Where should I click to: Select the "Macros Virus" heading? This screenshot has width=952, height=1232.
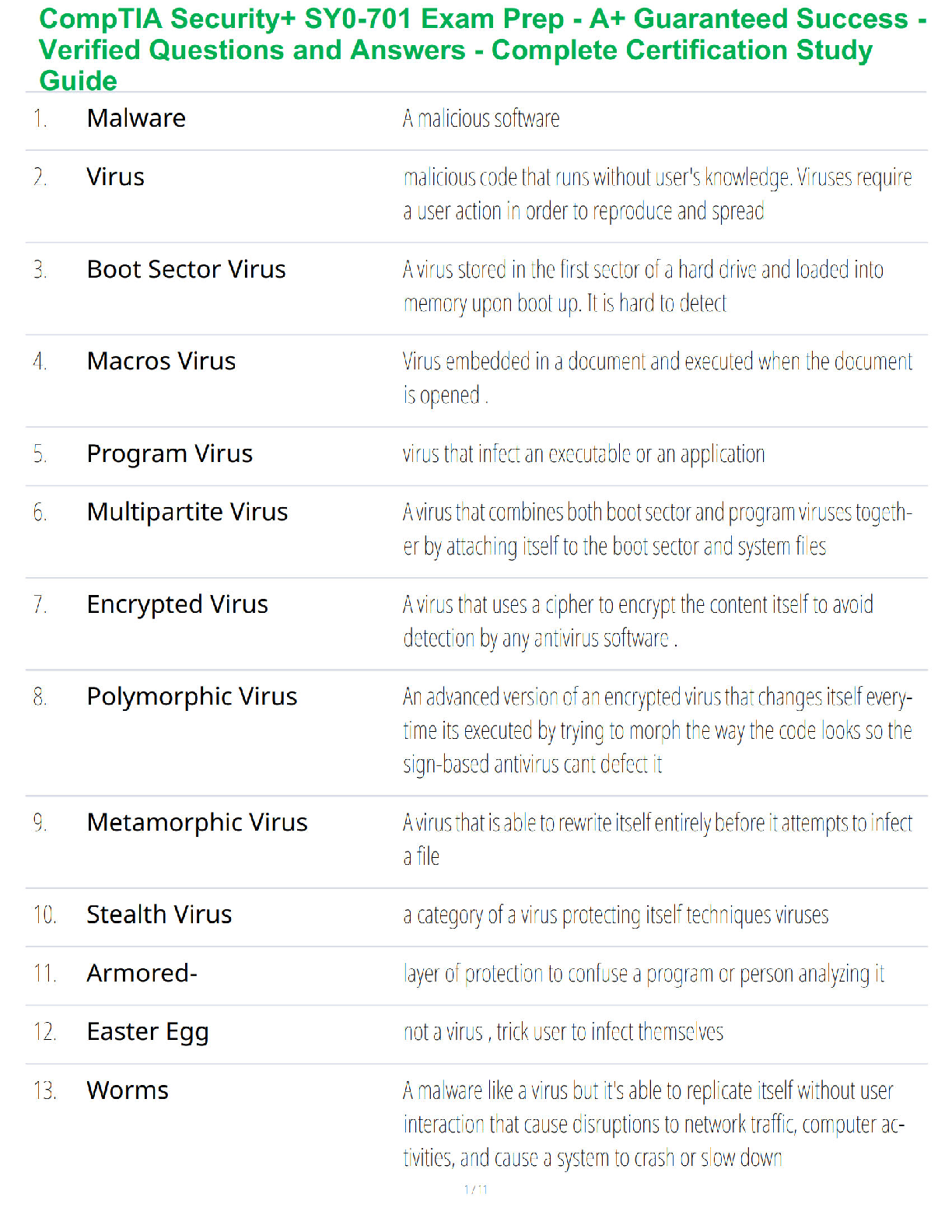pos(161,362)
